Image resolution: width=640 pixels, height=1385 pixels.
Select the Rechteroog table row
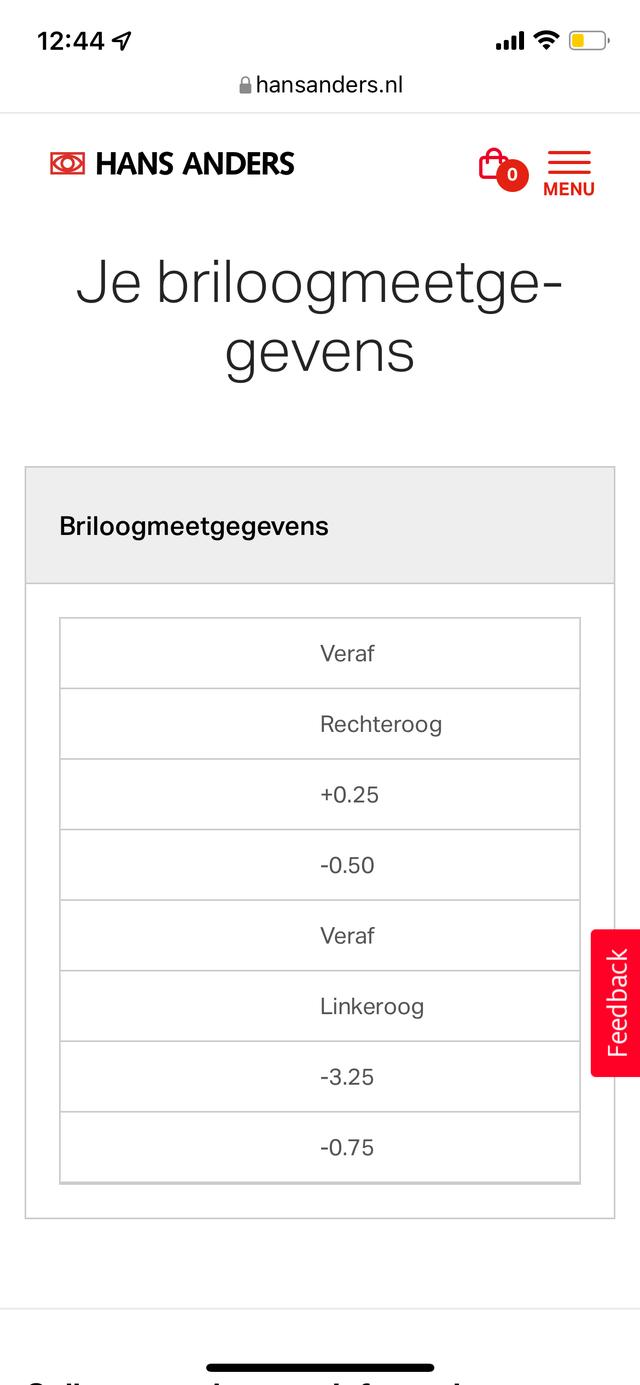(320, 724)
